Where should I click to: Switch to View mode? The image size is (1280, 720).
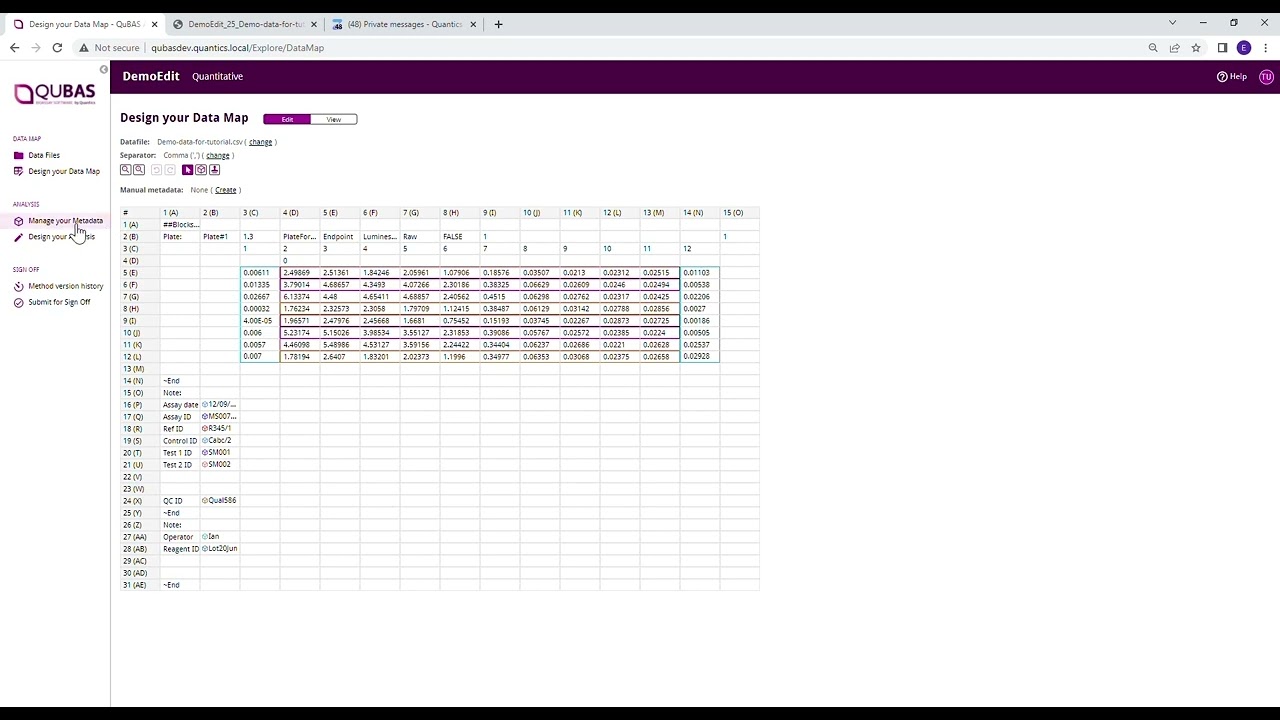click(x=334, y=119)
